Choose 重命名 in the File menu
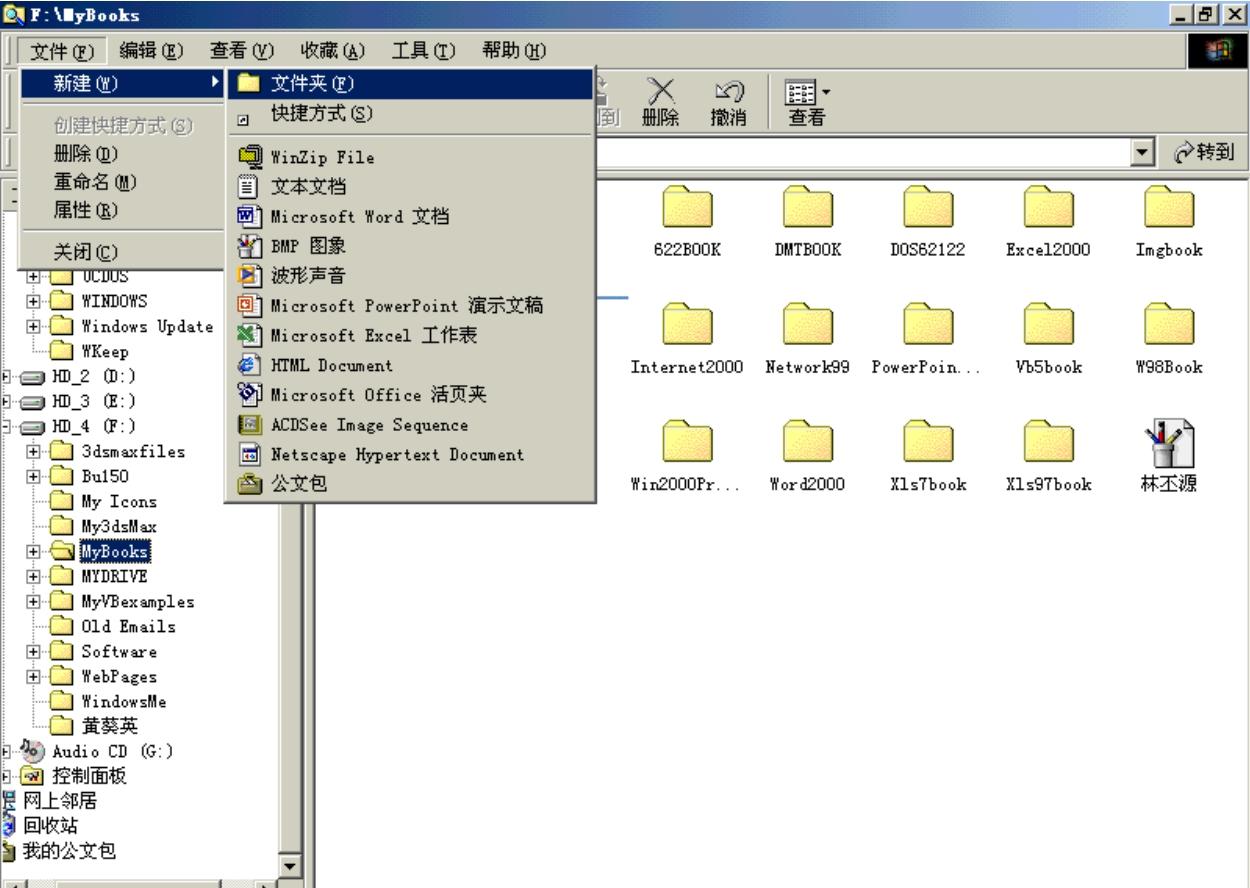 coord(120,183)
